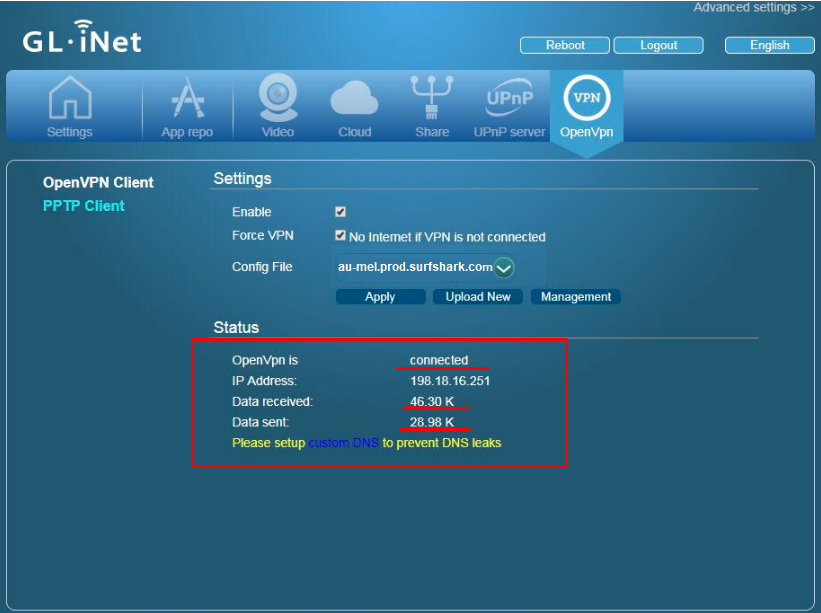Viewport: 821px width, 613px height.
Task: Open the custom DNS link
Action: tap(343, 442)
